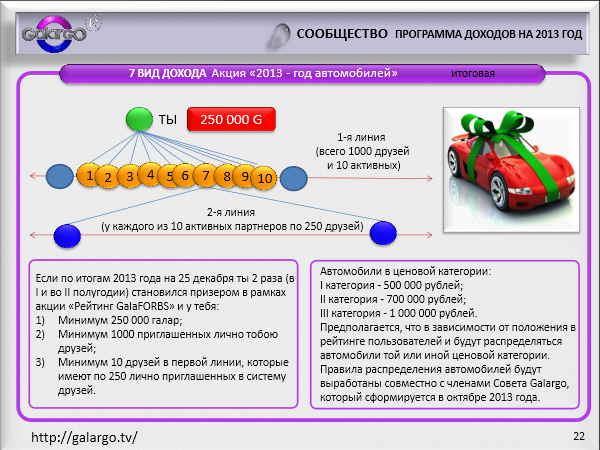This screenshot has width=600, height=450.
Task: Click the red 250 000 G button
Action: [x=231, y=119]
